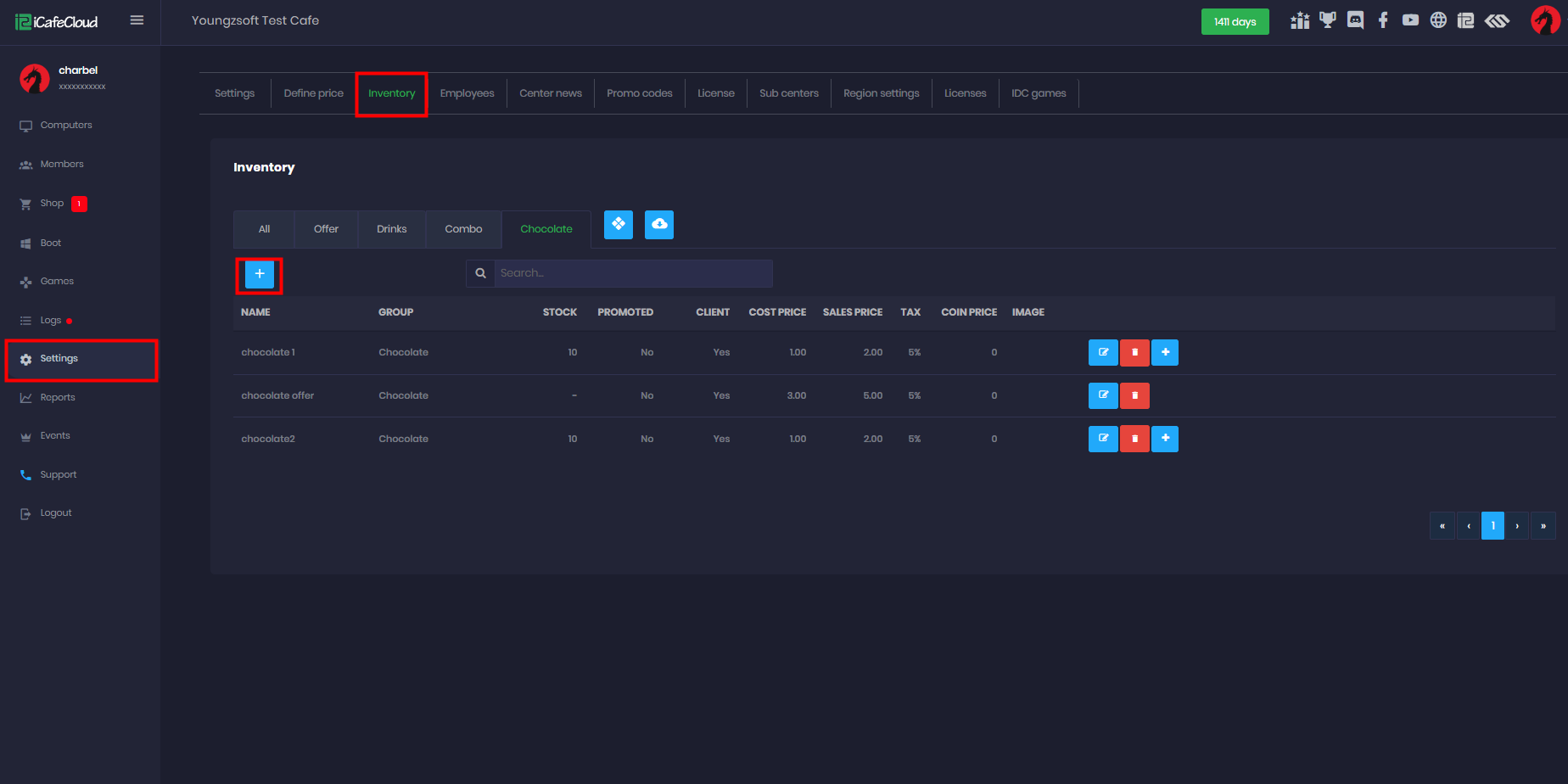Open the YouTube icon in header

point(1410,20)
